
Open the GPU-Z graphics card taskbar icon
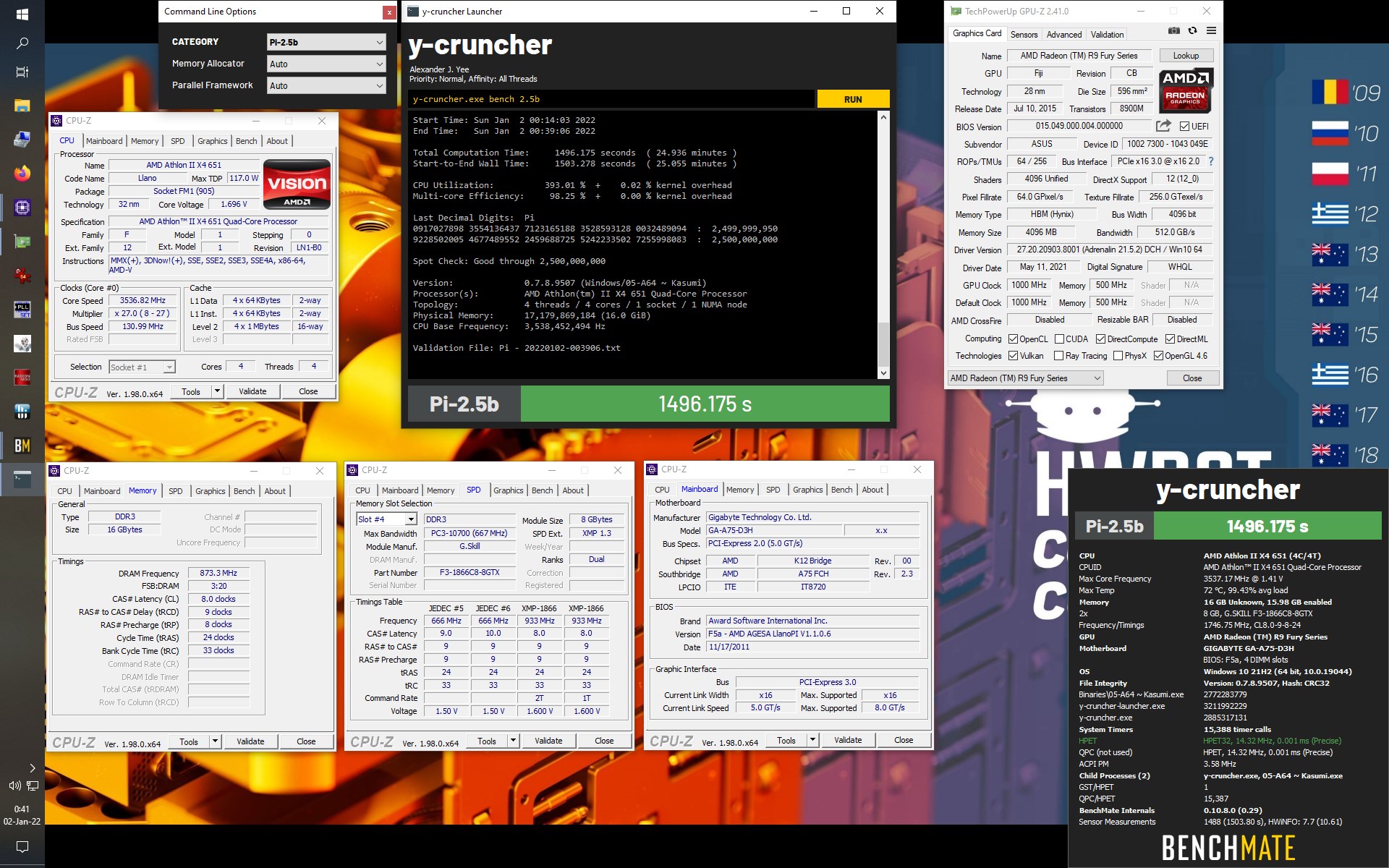click(22, 242)
